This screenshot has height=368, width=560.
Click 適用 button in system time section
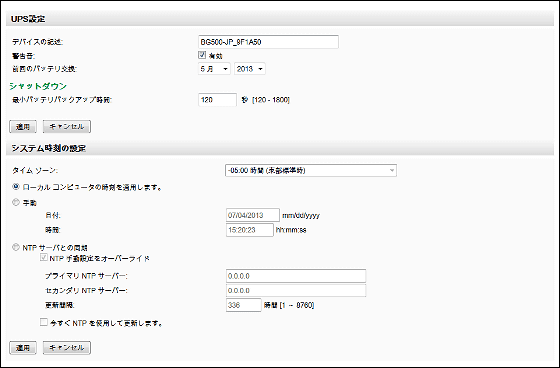click(23, 348)
